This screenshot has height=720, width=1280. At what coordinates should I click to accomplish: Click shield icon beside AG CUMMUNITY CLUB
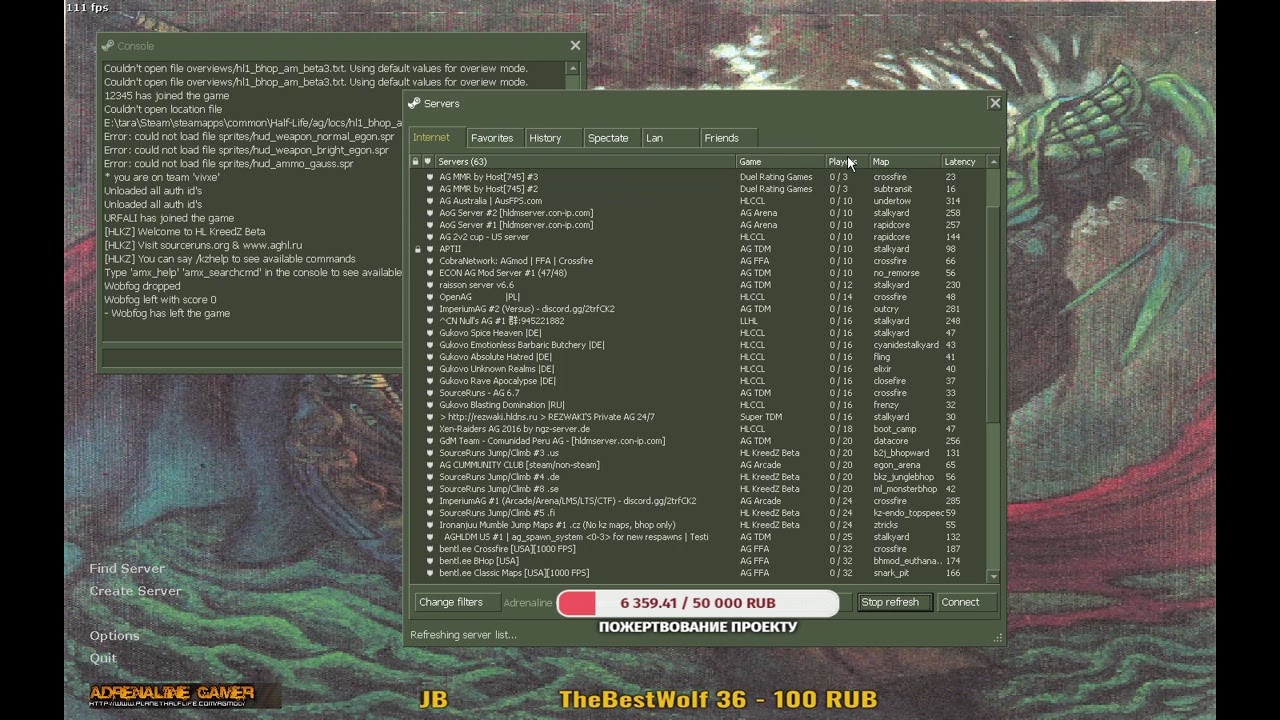(430, 465)
